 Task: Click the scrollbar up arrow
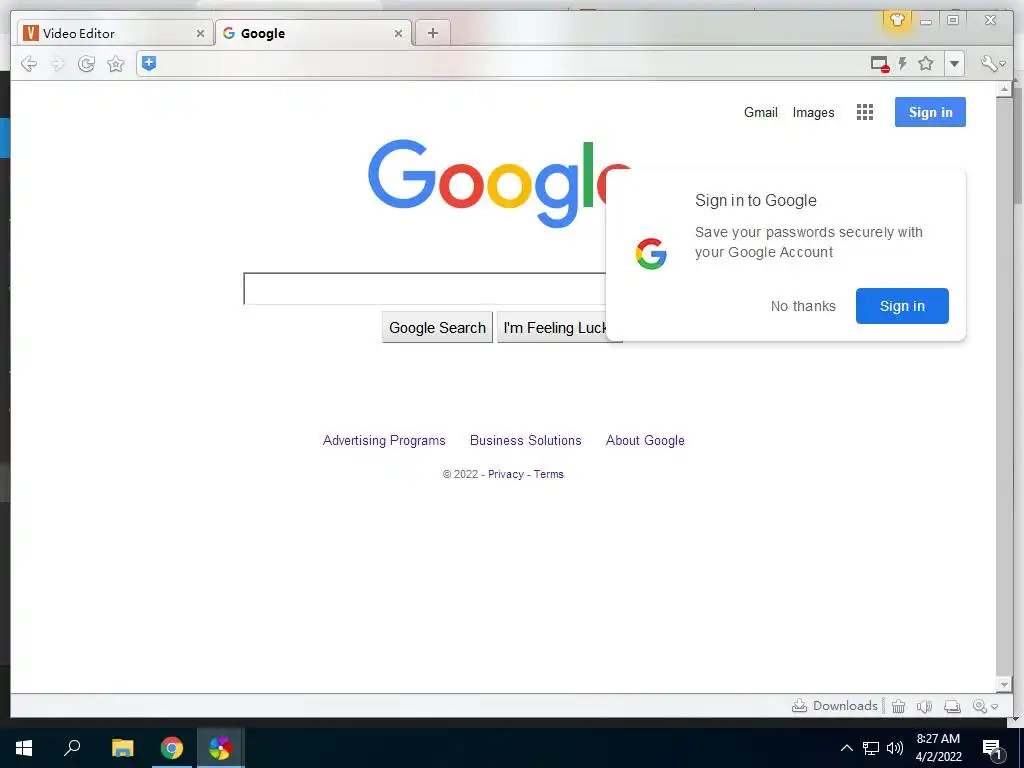1004,89
